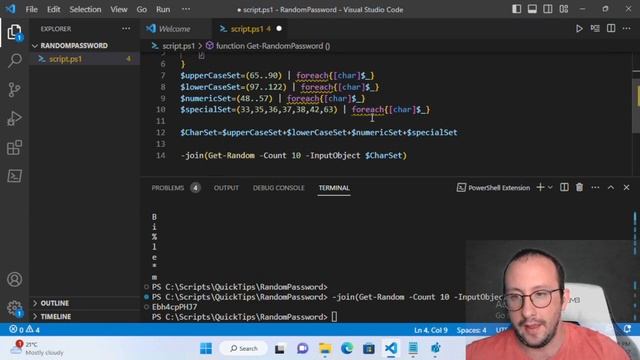Click the Run Selection icon in editor toolbar
The height and width of the screenshot is (360, 640).
(x=595, y=29)
